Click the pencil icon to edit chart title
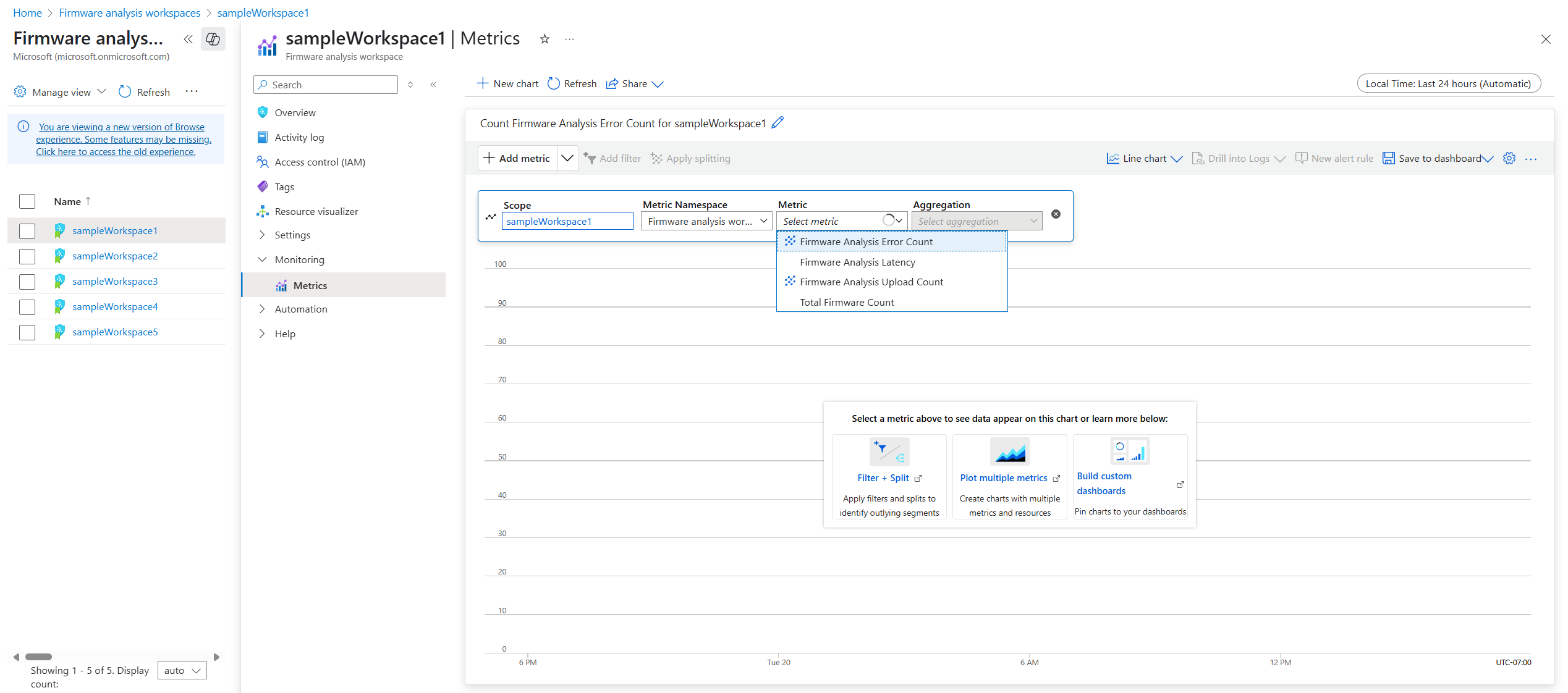Screen dimensions: 1568x693 coord(778,123)
